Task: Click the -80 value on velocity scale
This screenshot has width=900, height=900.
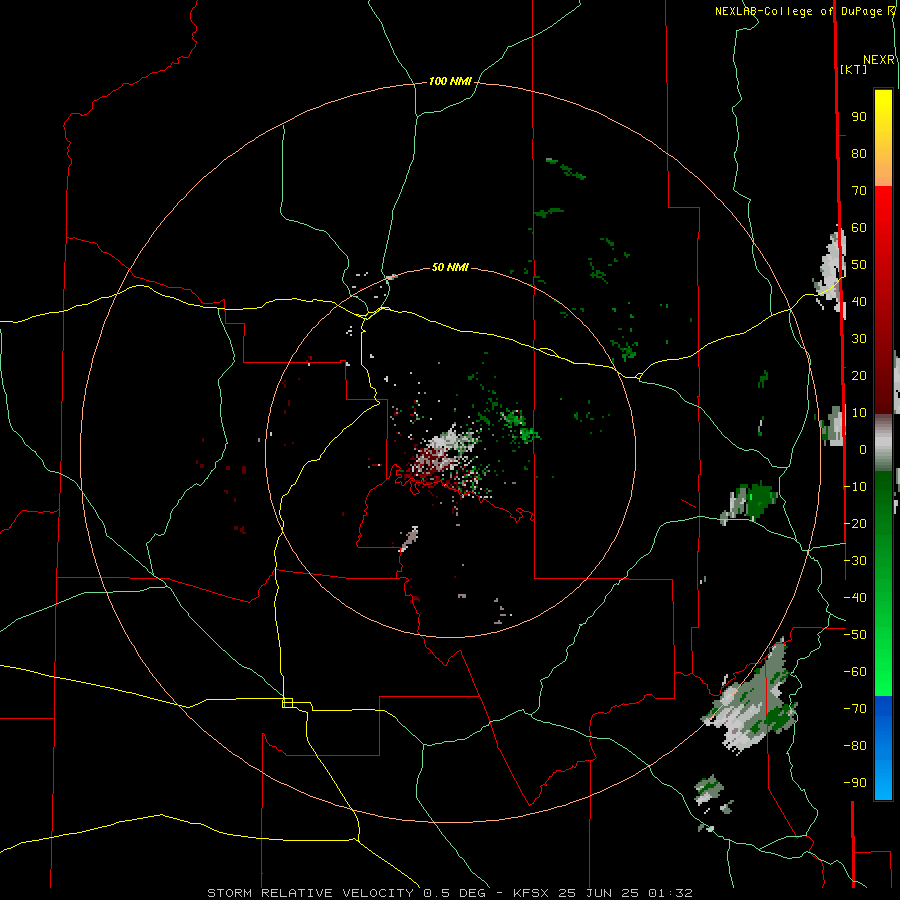Action: tap(855, 746)
